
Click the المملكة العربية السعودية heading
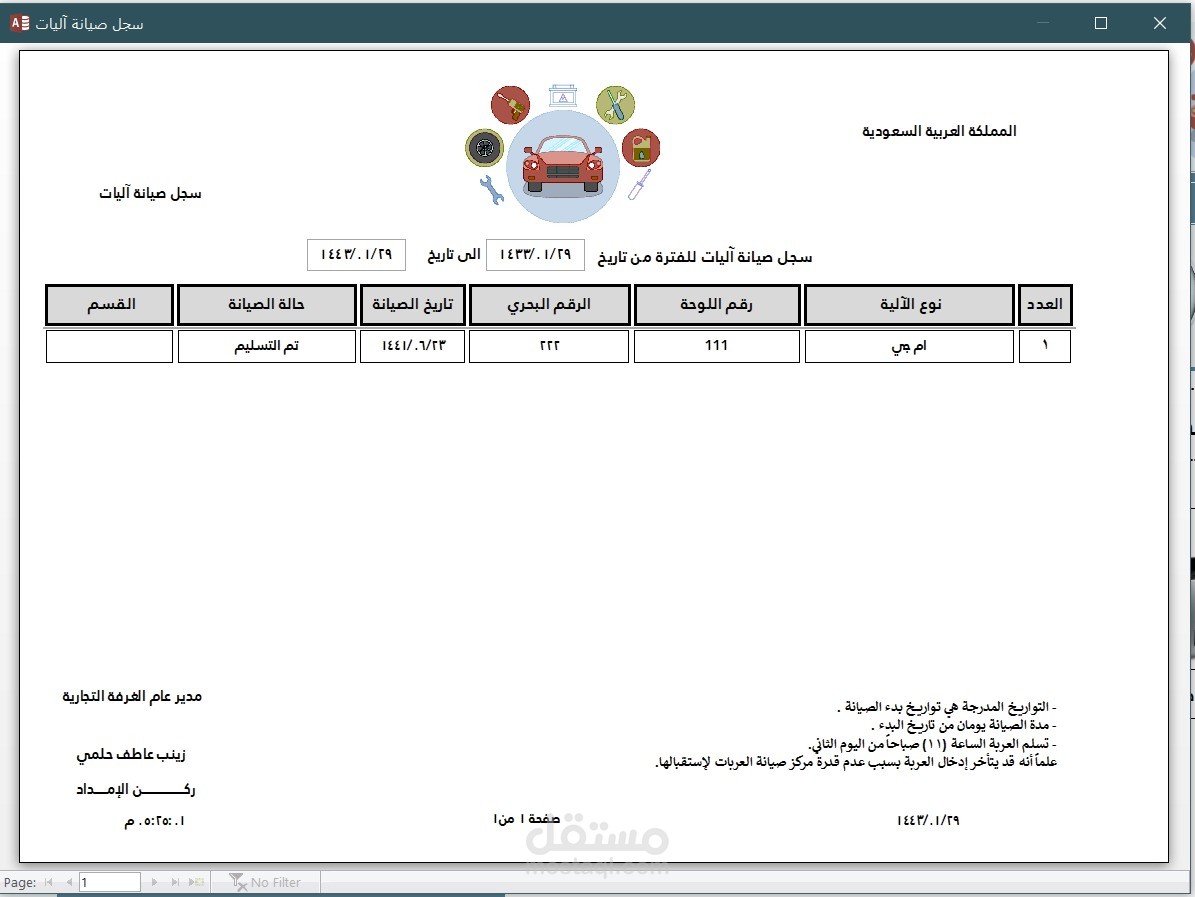939,131
